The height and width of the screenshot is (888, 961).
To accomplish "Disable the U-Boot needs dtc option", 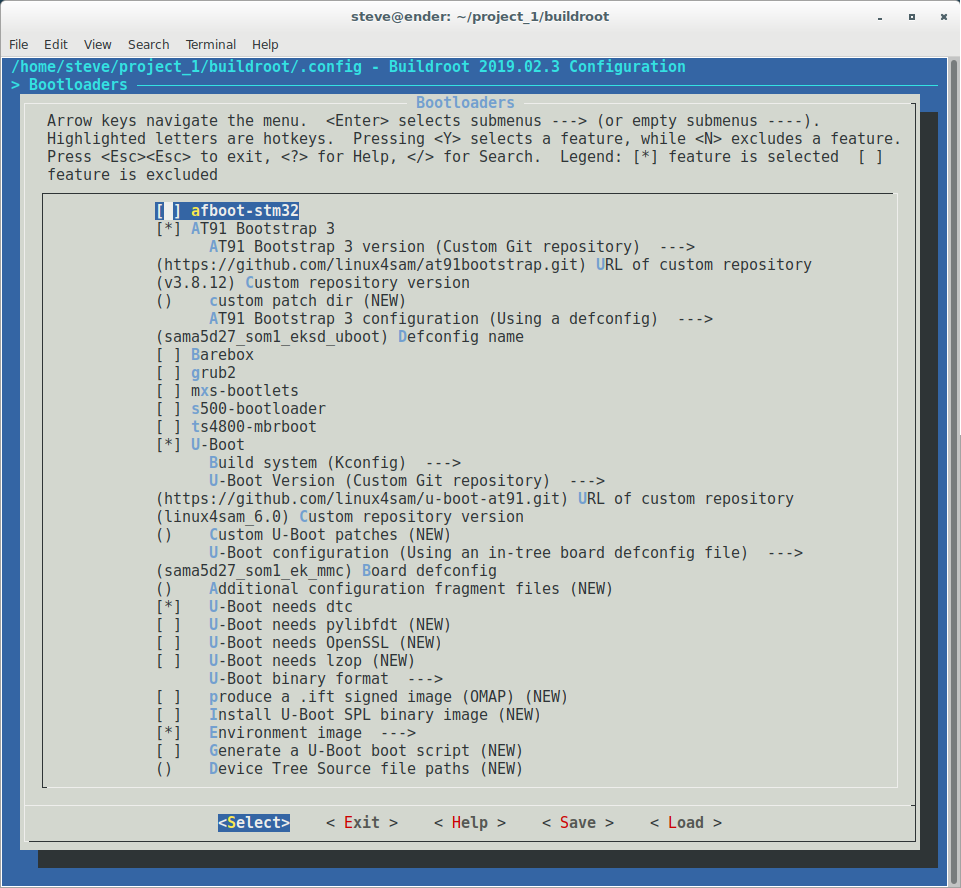I will pyautogui.click(x=168, y=607).
